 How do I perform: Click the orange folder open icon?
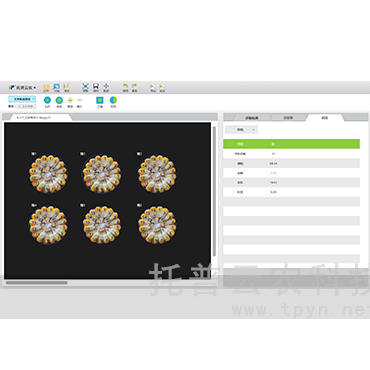[x=46, y=87]
